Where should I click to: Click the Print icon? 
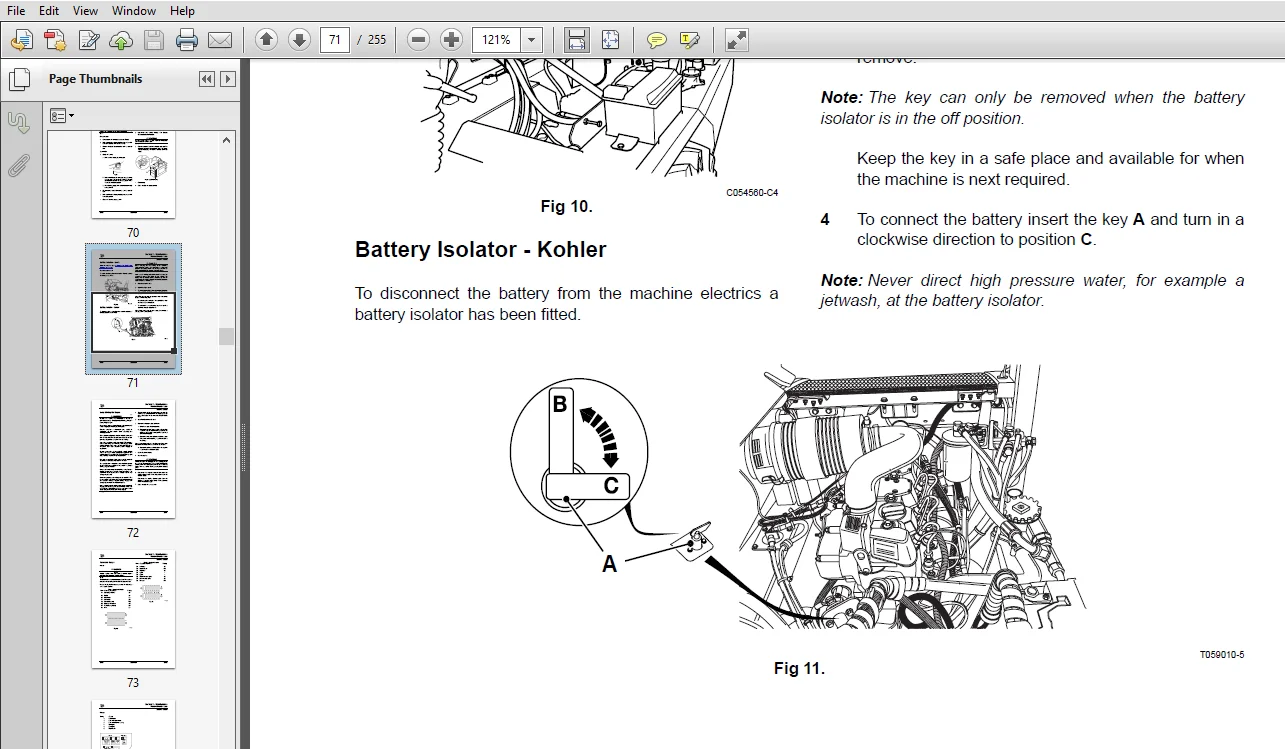pyautogui.click(x=187, y=40)
